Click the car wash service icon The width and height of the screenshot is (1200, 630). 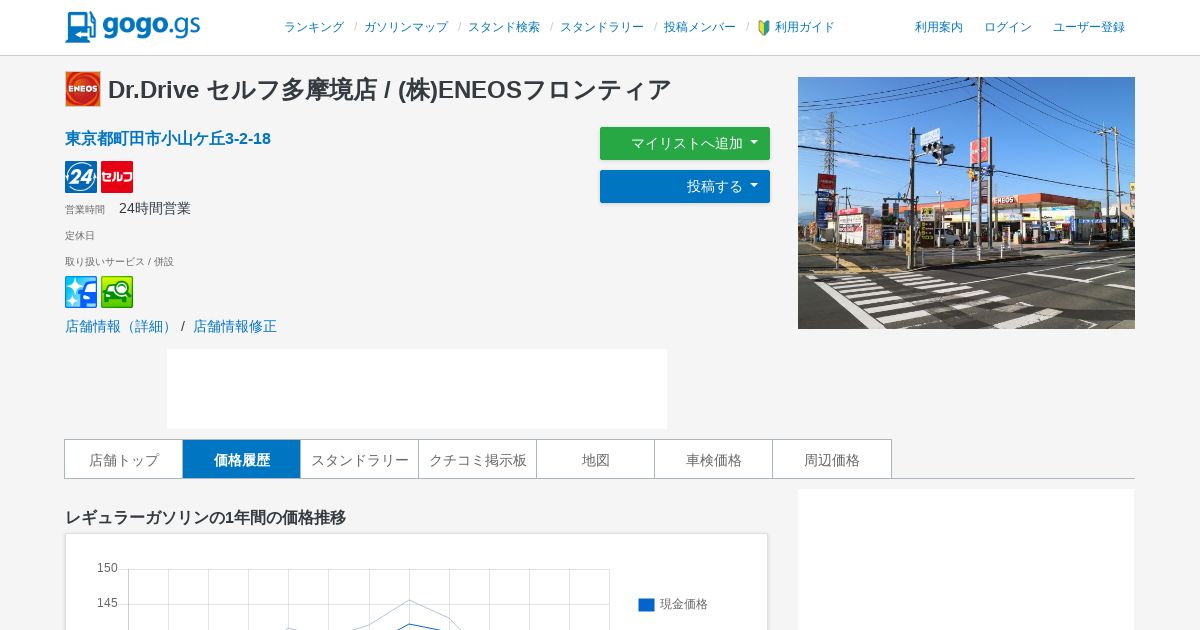pyautogui.click(x=81, y=292)
